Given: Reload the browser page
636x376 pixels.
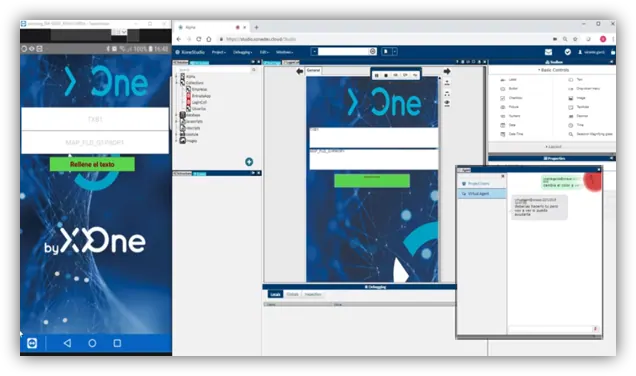Looking at the screenshot, I should click(x=199, y=39).
